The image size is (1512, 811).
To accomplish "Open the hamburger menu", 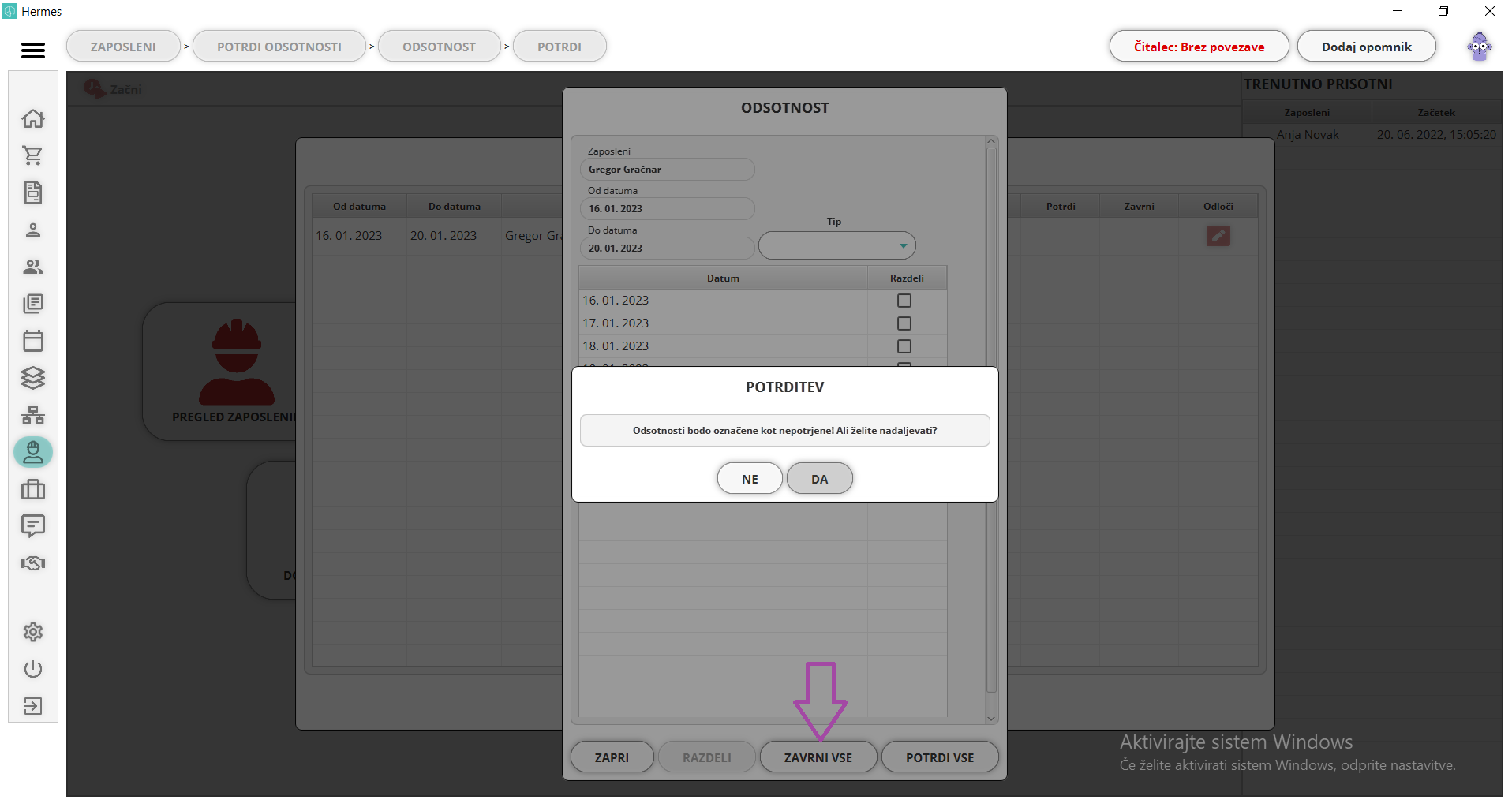I will [x=33, y=50].
